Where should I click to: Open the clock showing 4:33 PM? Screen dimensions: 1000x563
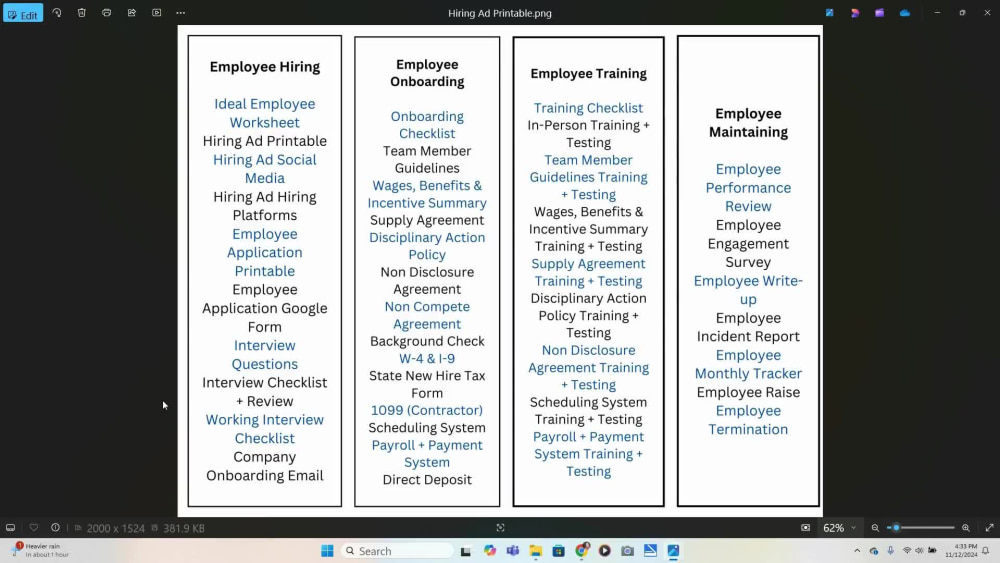961,550
